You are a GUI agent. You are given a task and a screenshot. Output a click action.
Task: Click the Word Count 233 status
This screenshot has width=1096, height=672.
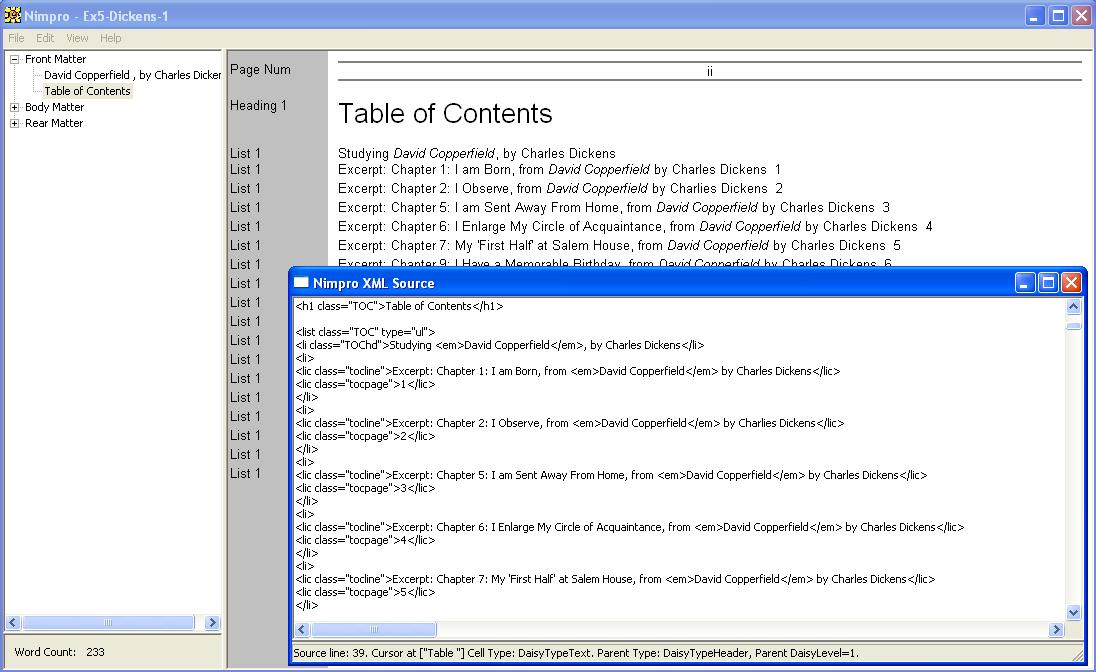59,652
